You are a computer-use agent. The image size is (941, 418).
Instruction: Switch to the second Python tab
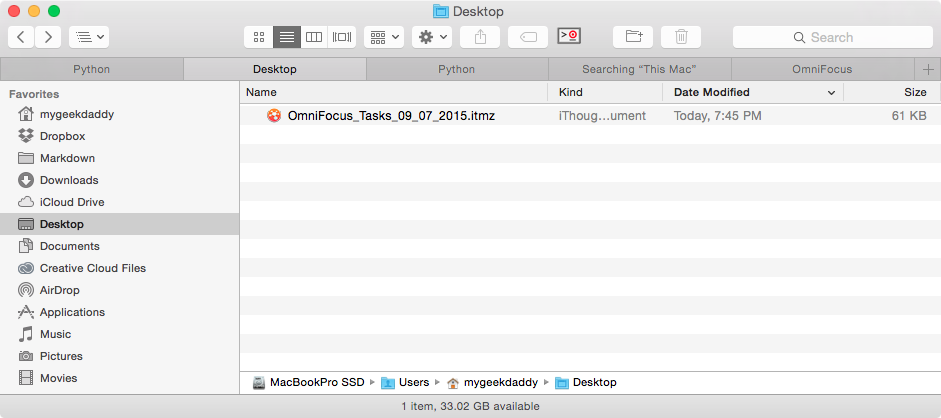[x=457, y=69]
